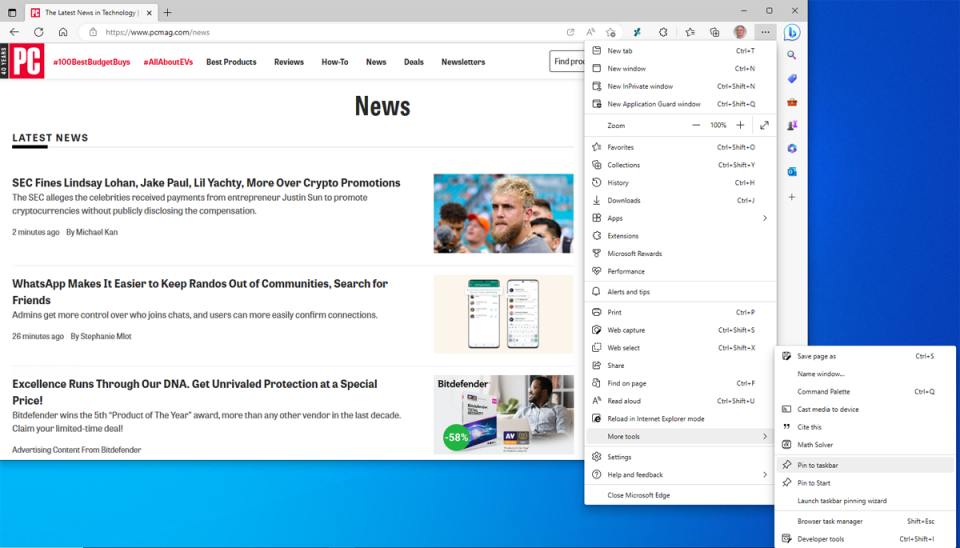Viewport: 960px width, 548px height.
Task: Open Favorites list icon in toolbar
Action: [690, 32]
